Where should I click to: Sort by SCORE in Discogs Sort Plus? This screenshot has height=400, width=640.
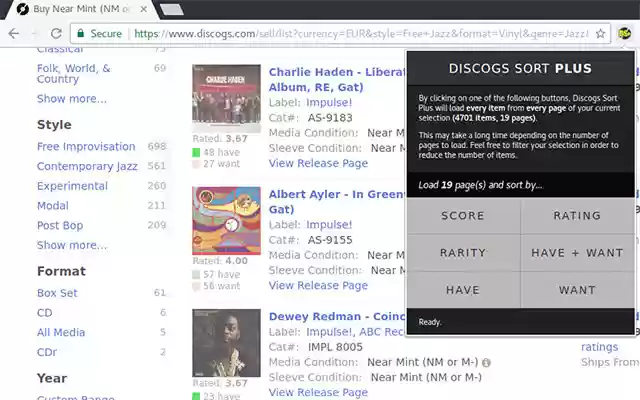pos(463,216)
